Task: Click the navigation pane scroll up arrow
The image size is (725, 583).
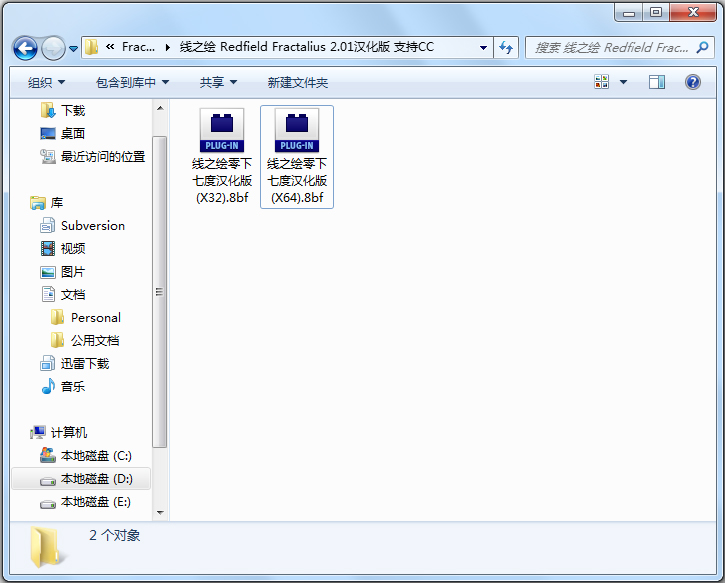Action: click(160, 109)
